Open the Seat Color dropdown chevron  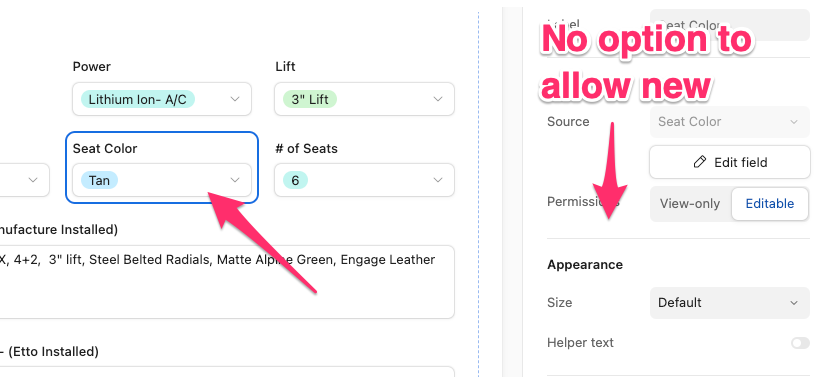pos(235,180)
